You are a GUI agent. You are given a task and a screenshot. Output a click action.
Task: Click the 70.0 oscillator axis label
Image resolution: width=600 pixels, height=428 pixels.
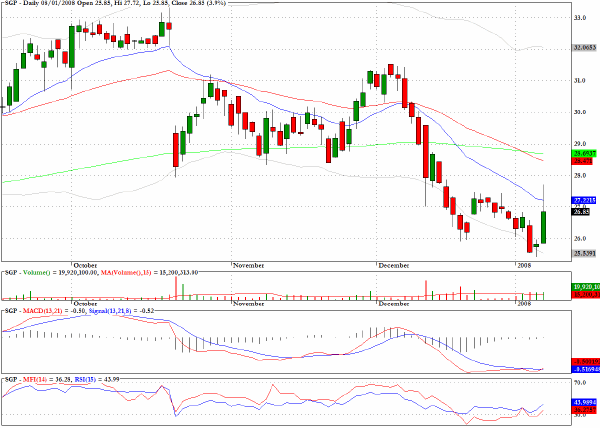click(x=579, y=382)
